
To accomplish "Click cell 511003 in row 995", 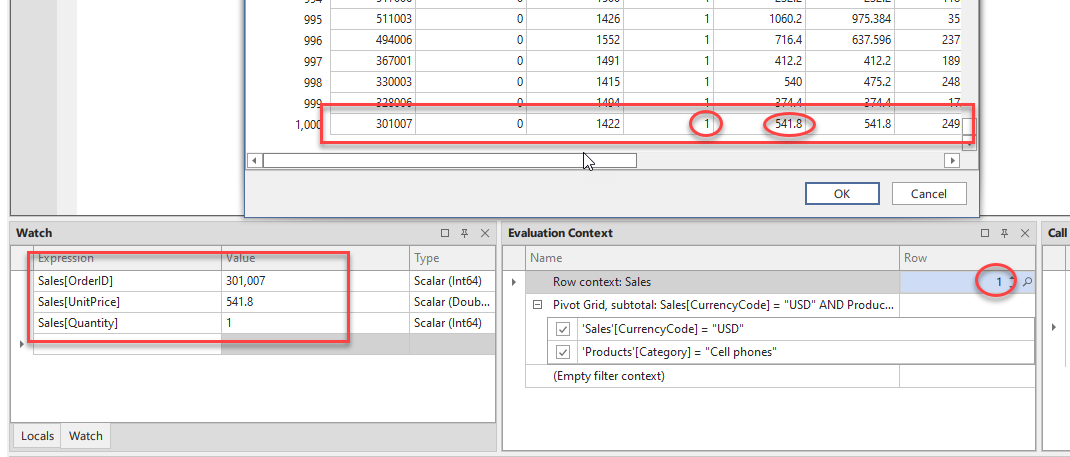I will pos(373,19).
